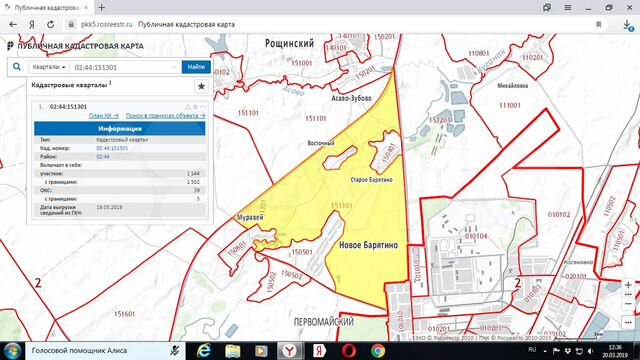The width and height of the screenshot is (640, 360).
Task: Launch Opera from the taskbar
Action: pos(349,351)
